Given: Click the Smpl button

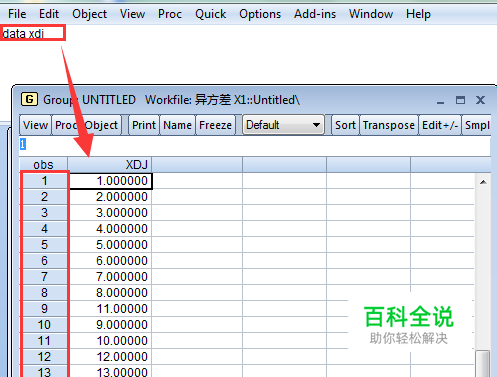Looking at the screenshot, I should tap(477, 125).
